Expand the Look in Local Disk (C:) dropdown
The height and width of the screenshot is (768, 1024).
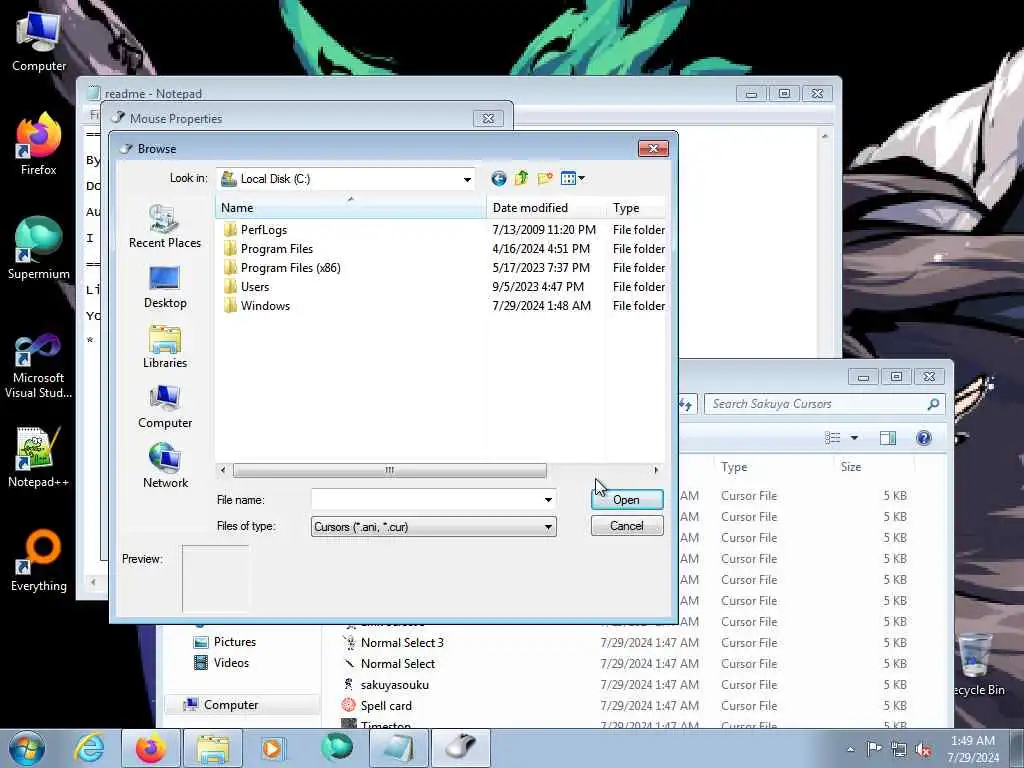coord(467,179)
